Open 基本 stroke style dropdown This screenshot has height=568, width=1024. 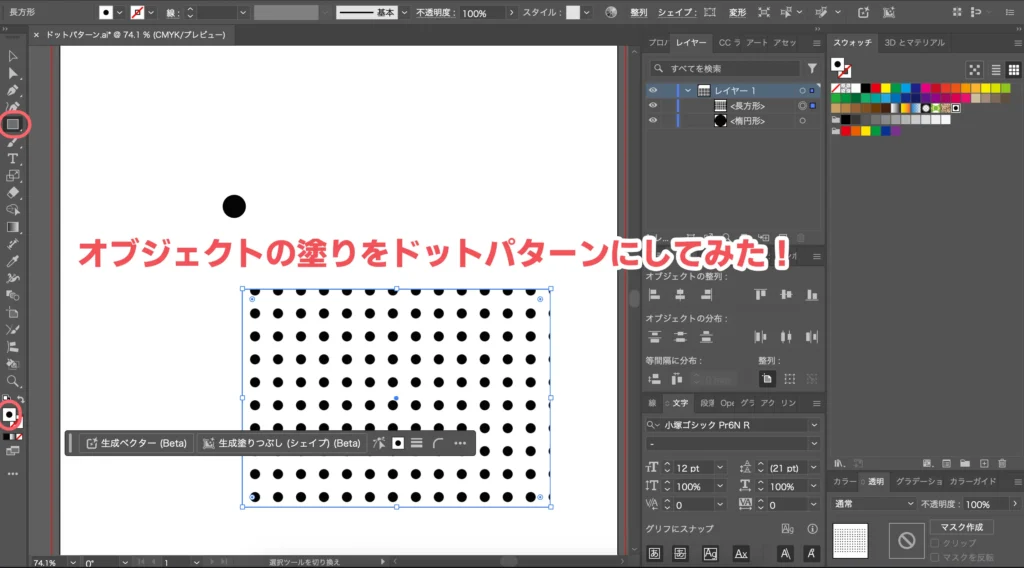(404, 12)
